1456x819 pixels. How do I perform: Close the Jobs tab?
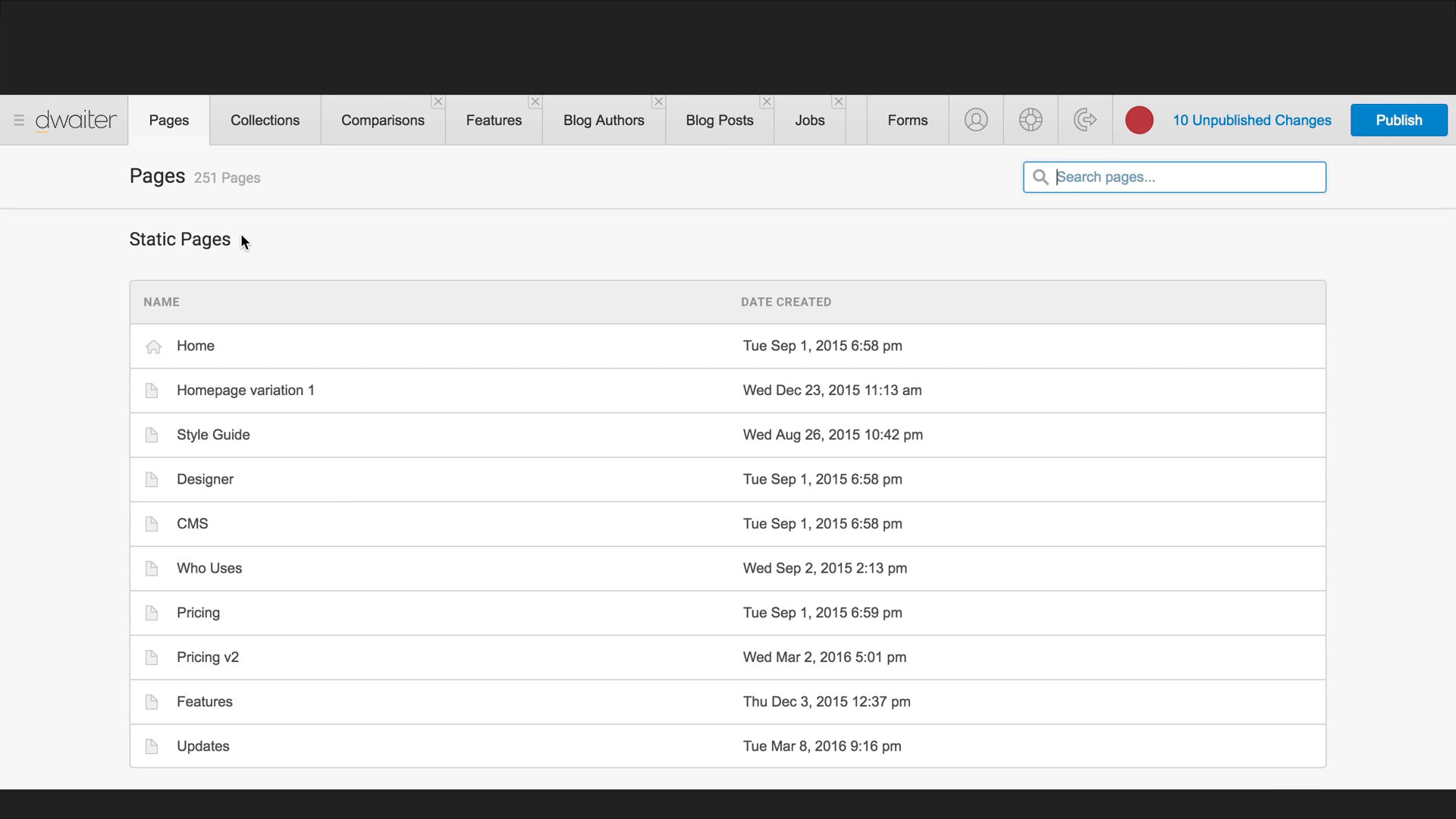pos(838,102)
